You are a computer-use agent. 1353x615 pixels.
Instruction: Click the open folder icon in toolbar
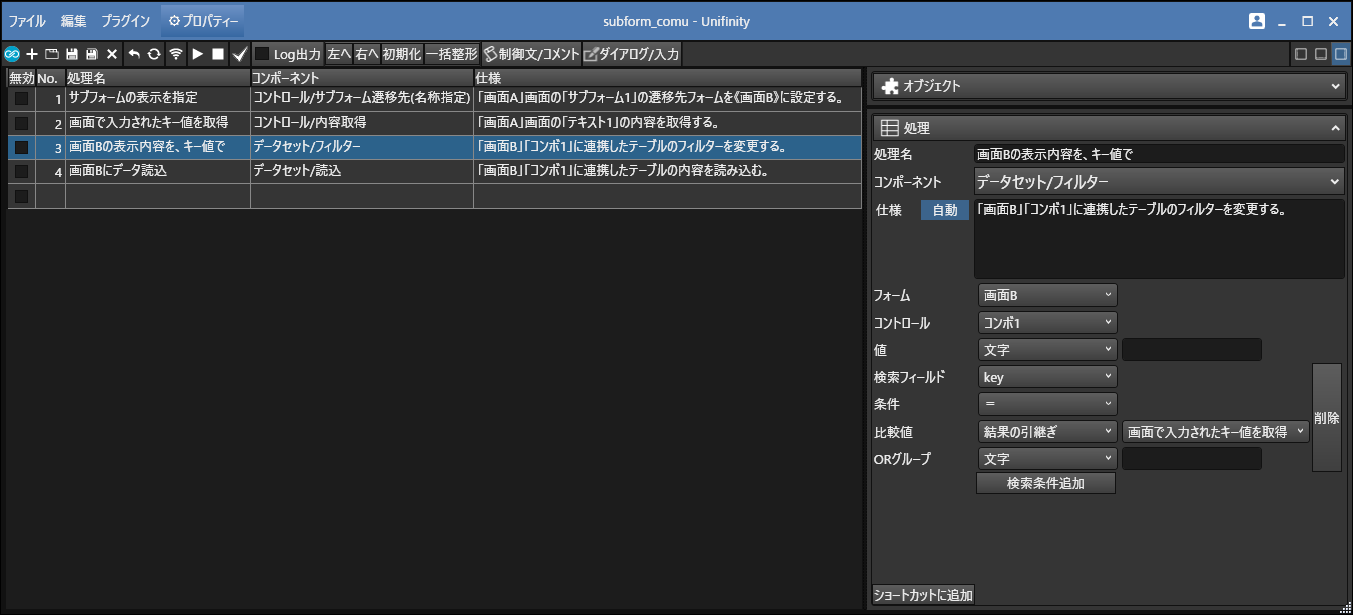(52, 54)
